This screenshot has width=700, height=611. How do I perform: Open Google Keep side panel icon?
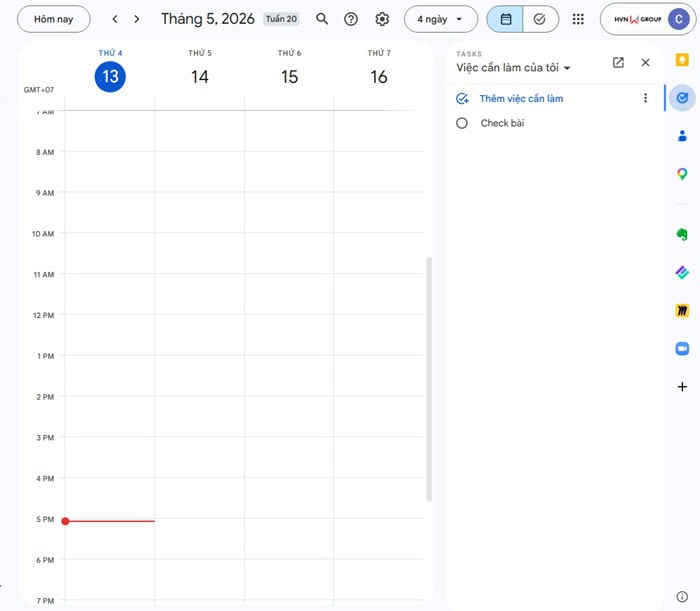click(682, 60)
